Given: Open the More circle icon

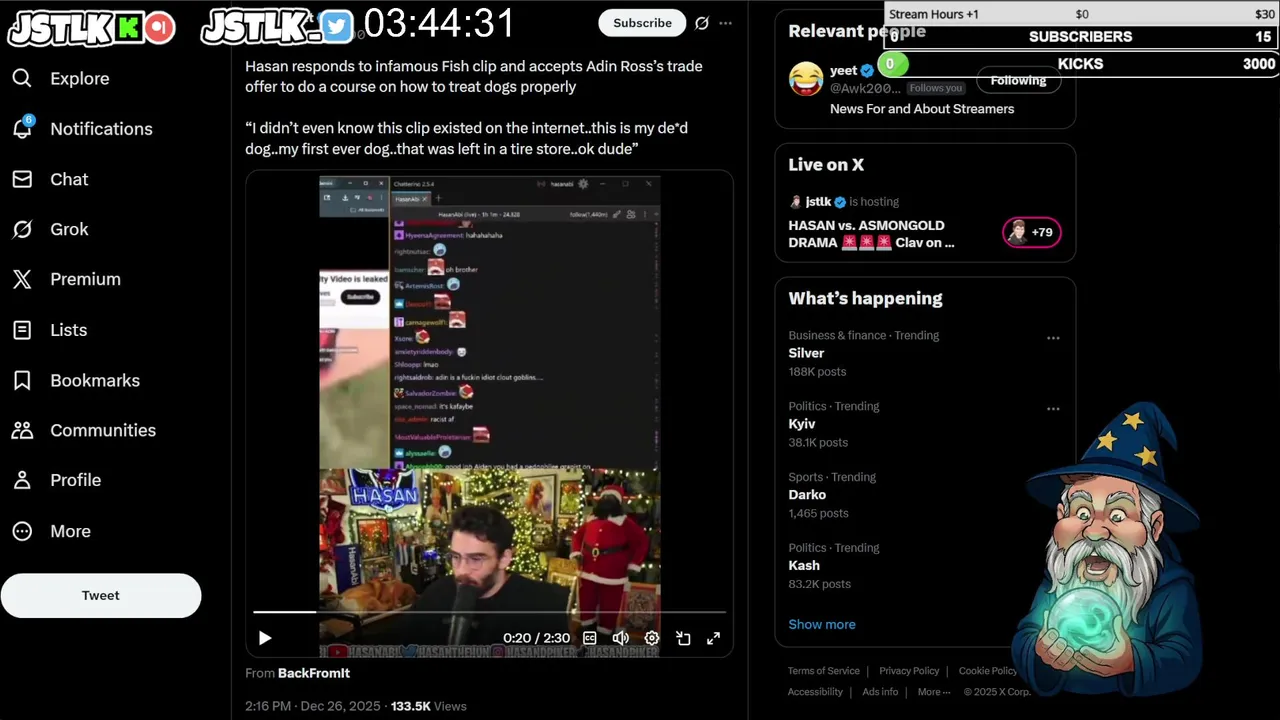Looking at the screenshot, I should coord(22,531).
